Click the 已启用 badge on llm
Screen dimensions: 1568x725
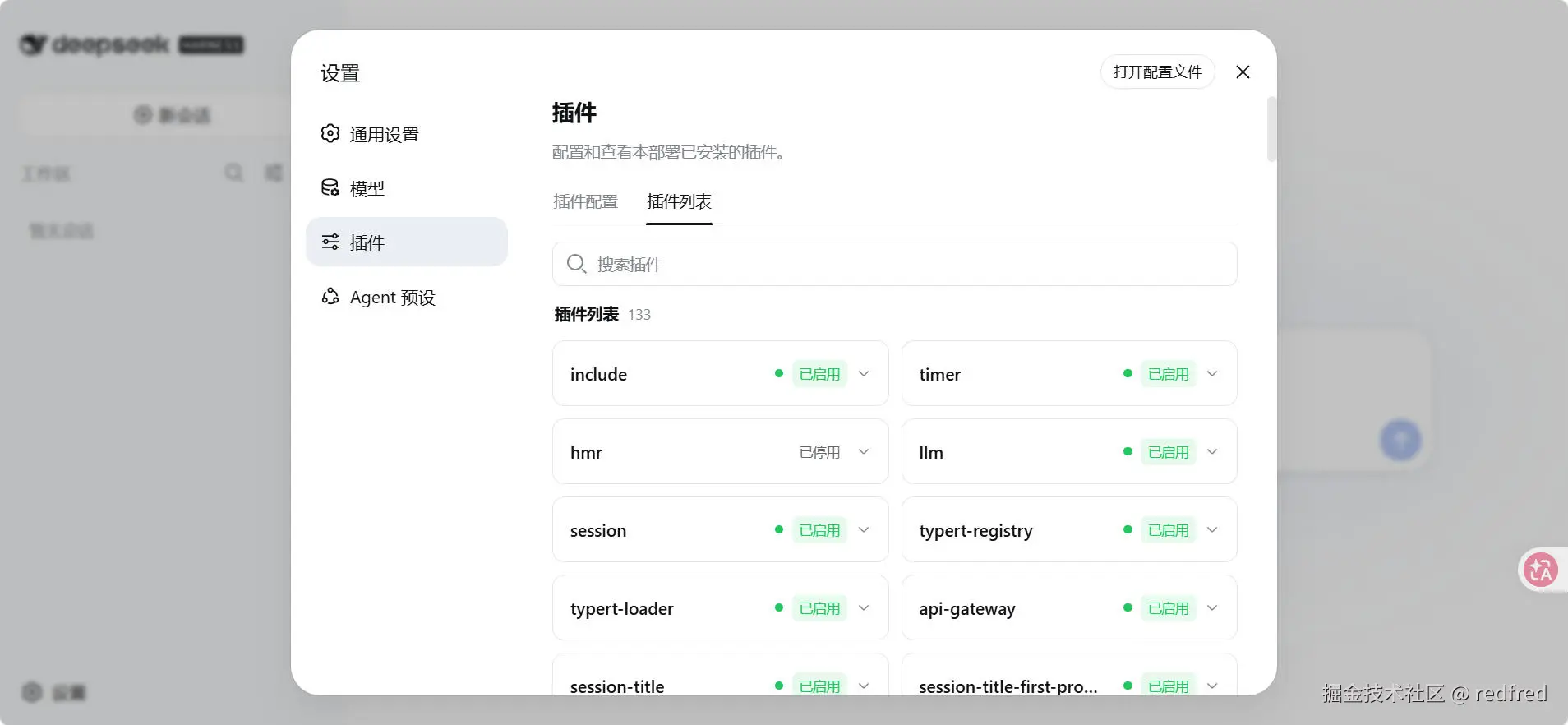1168,452
